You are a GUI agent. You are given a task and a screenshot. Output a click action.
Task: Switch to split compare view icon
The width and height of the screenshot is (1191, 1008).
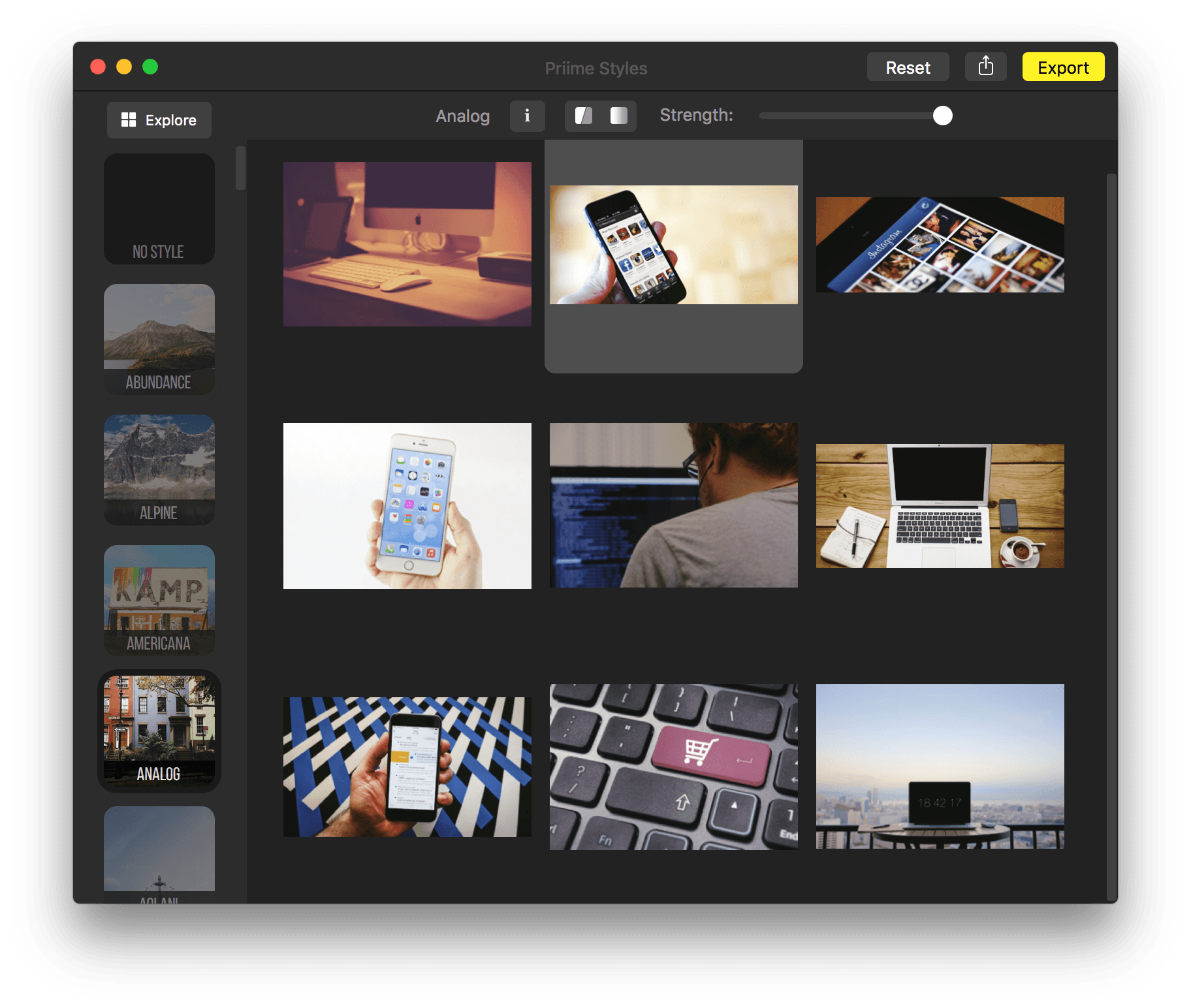tap(583, 116)
